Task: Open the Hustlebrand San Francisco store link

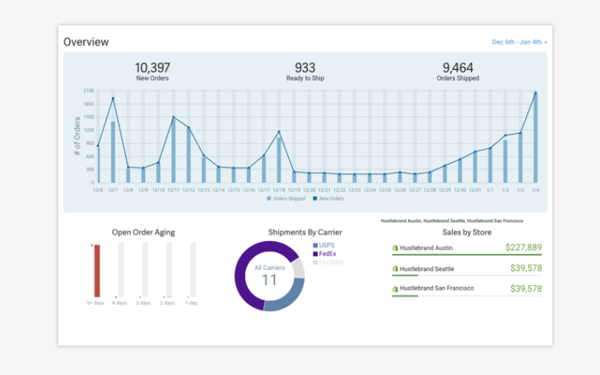Action: (x=437, y=288)
